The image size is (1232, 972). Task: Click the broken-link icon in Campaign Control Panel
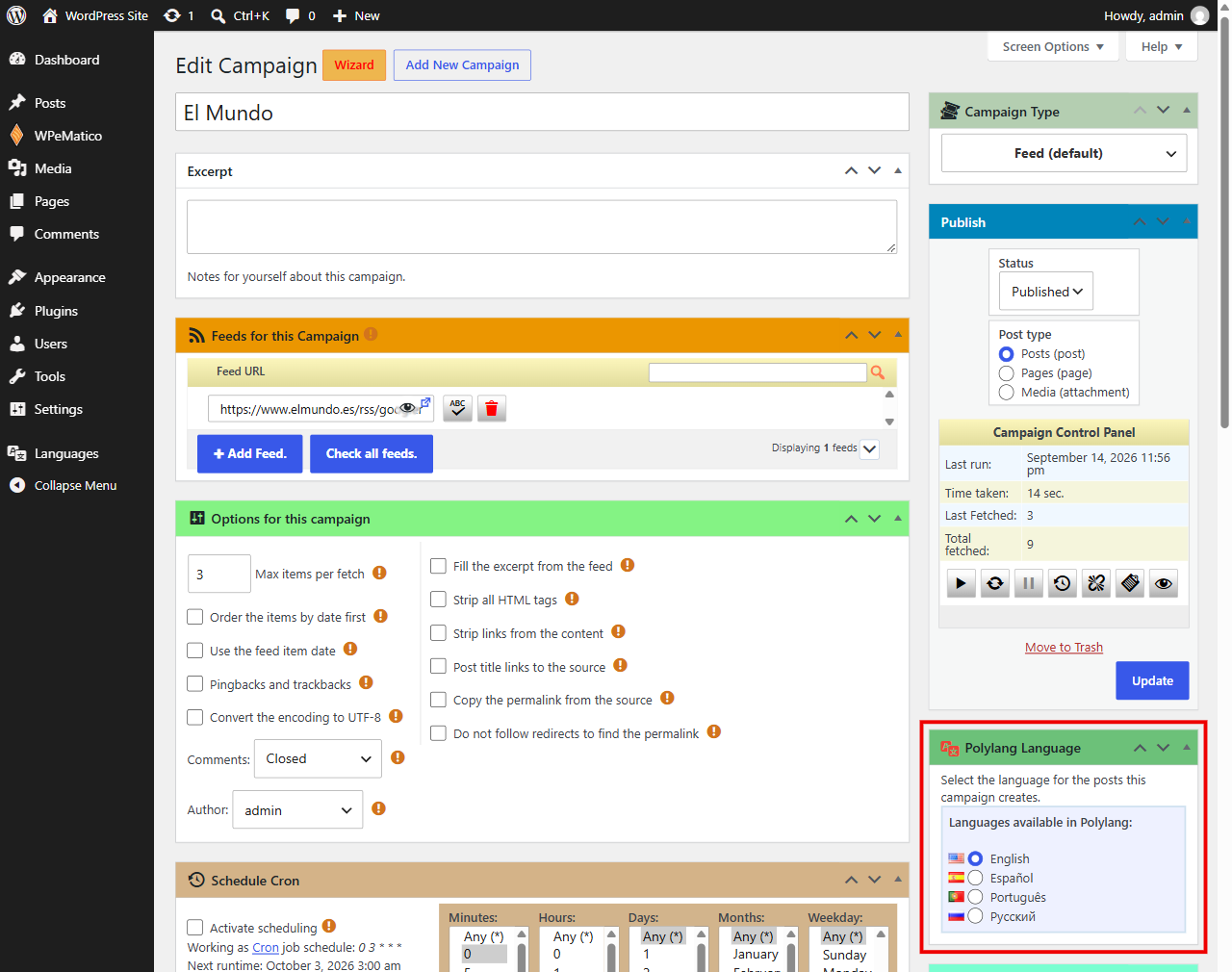pyautogui.click(x=1096, y=583)
